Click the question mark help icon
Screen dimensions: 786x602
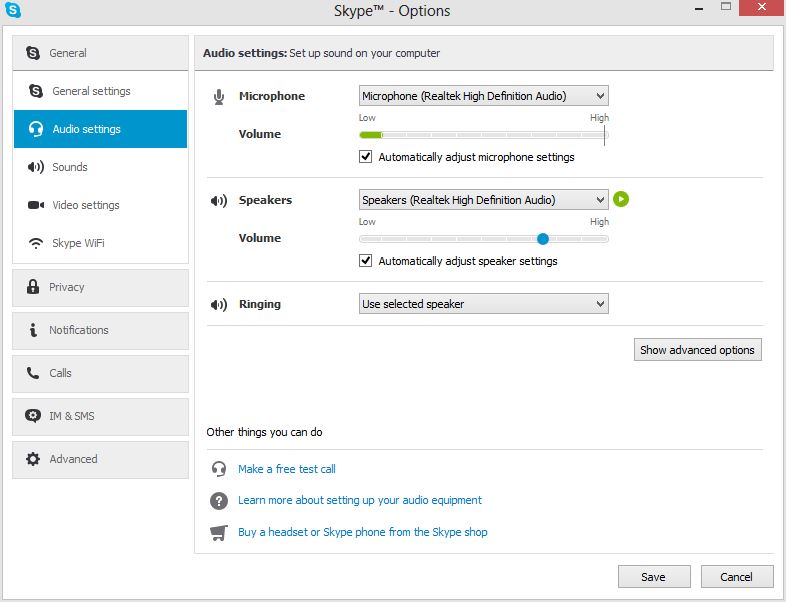[218, 500]
